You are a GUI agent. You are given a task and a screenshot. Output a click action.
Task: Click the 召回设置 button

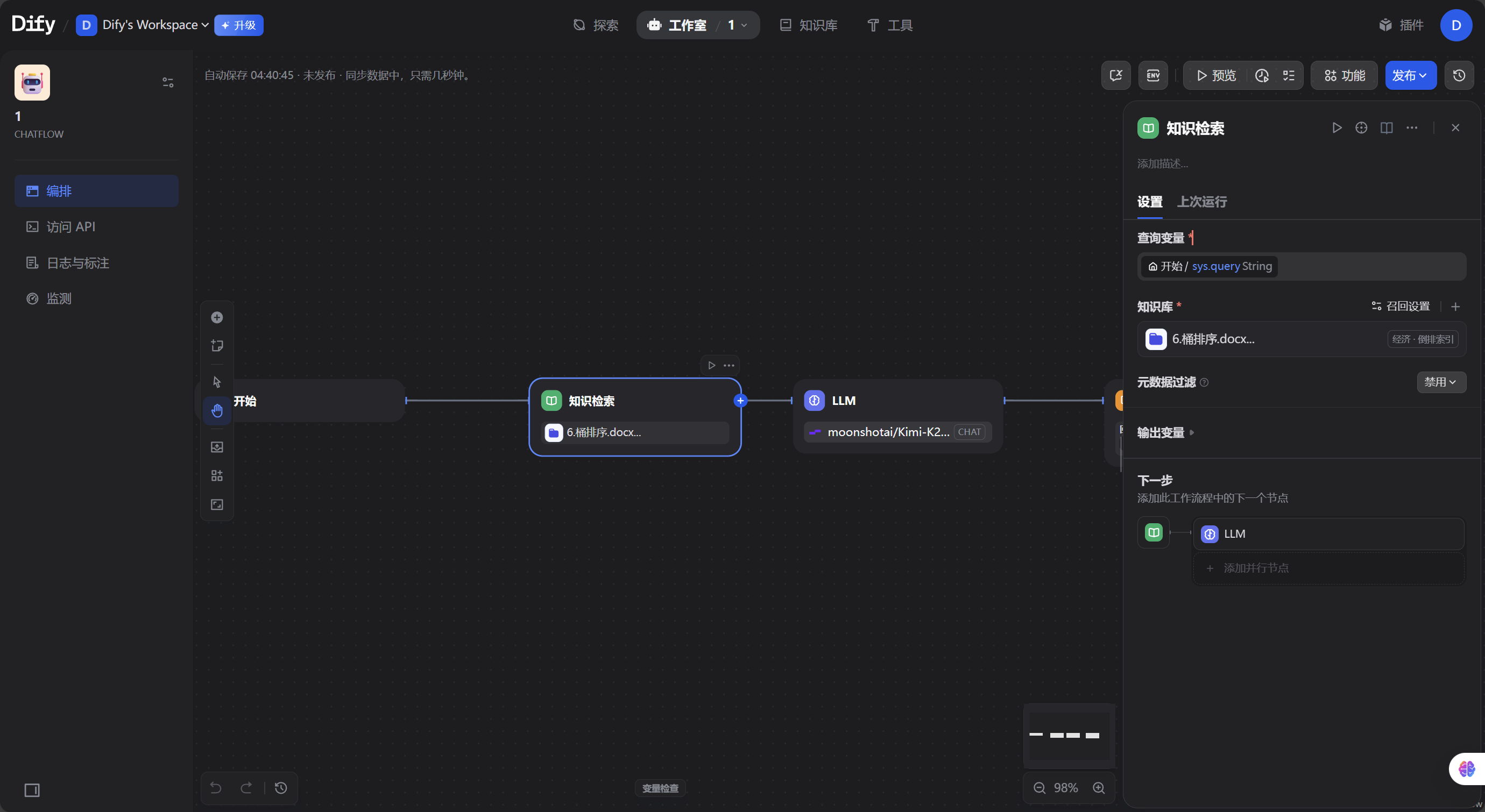coord(1400,306)
